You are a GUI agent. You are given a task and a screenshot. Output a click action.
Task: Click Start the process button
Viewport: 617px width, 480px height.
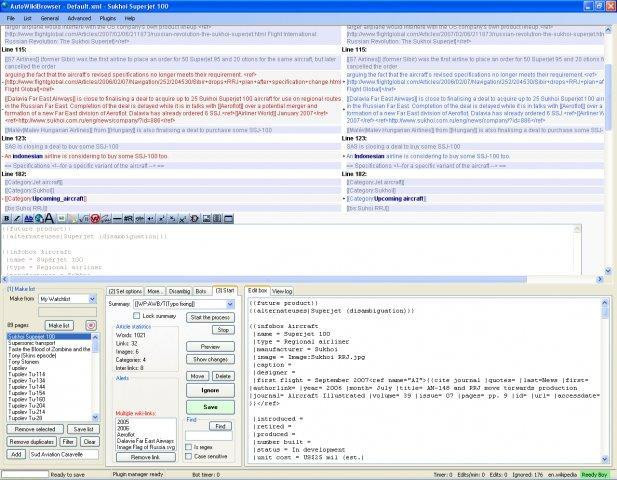(x=210, y=317)
